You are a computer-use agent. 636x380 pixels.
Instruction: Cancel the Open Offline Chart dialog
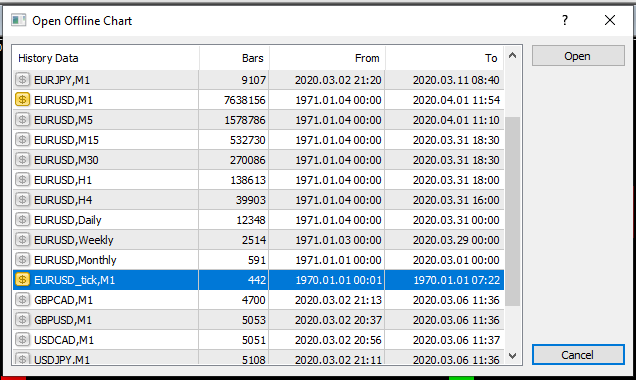tap(578, 355)
